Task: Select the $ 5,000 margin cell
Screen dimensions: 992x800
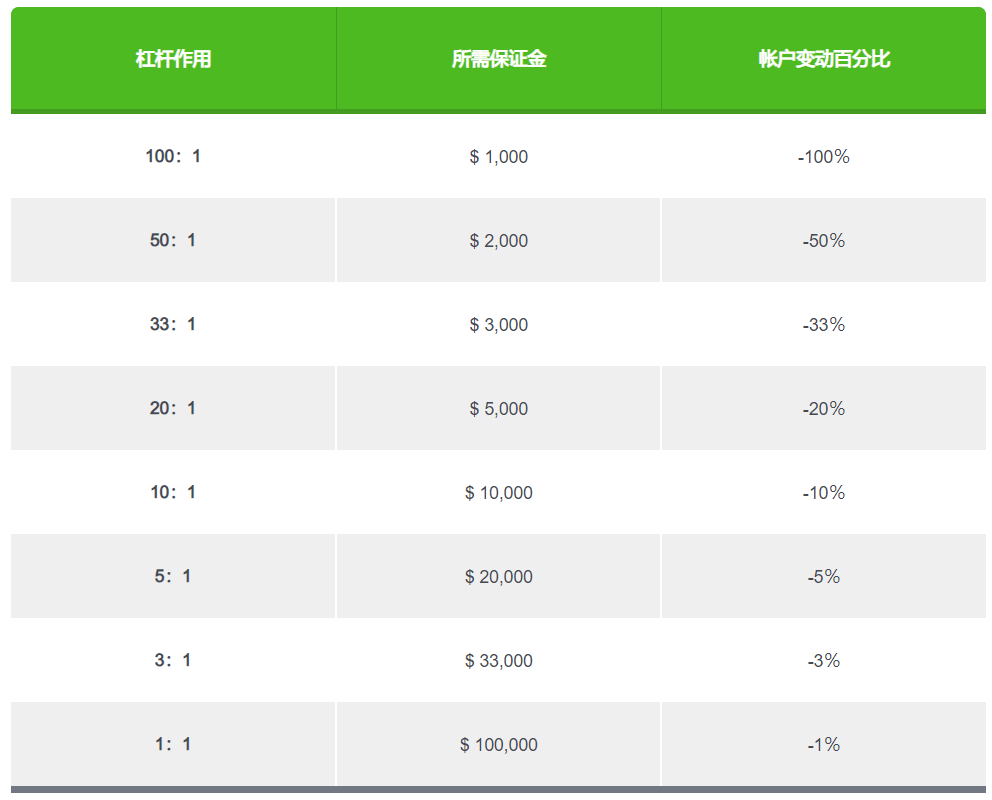Action: [x=499, y=408]
